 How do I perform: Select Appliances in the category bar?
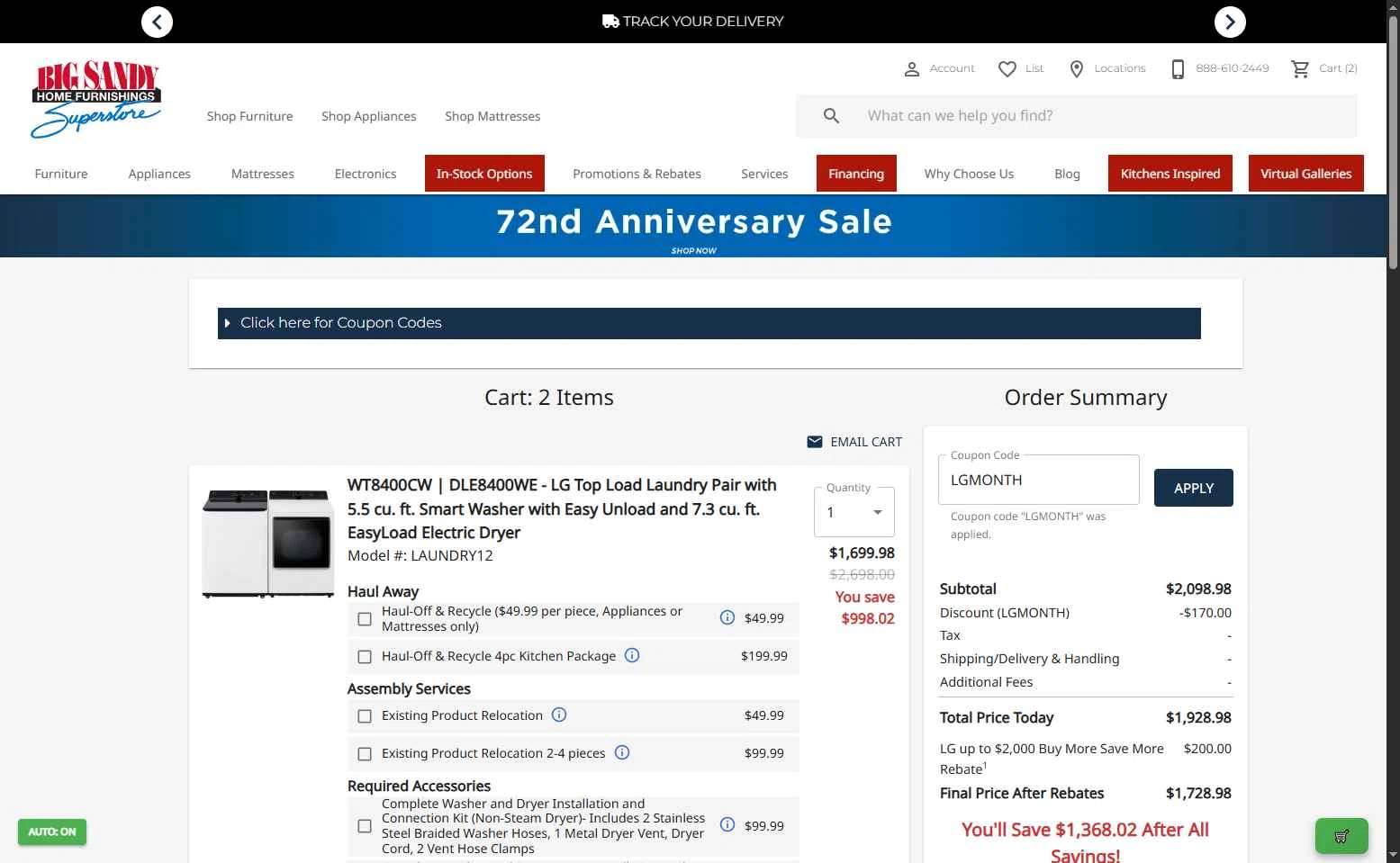click(x=159, y=174)
